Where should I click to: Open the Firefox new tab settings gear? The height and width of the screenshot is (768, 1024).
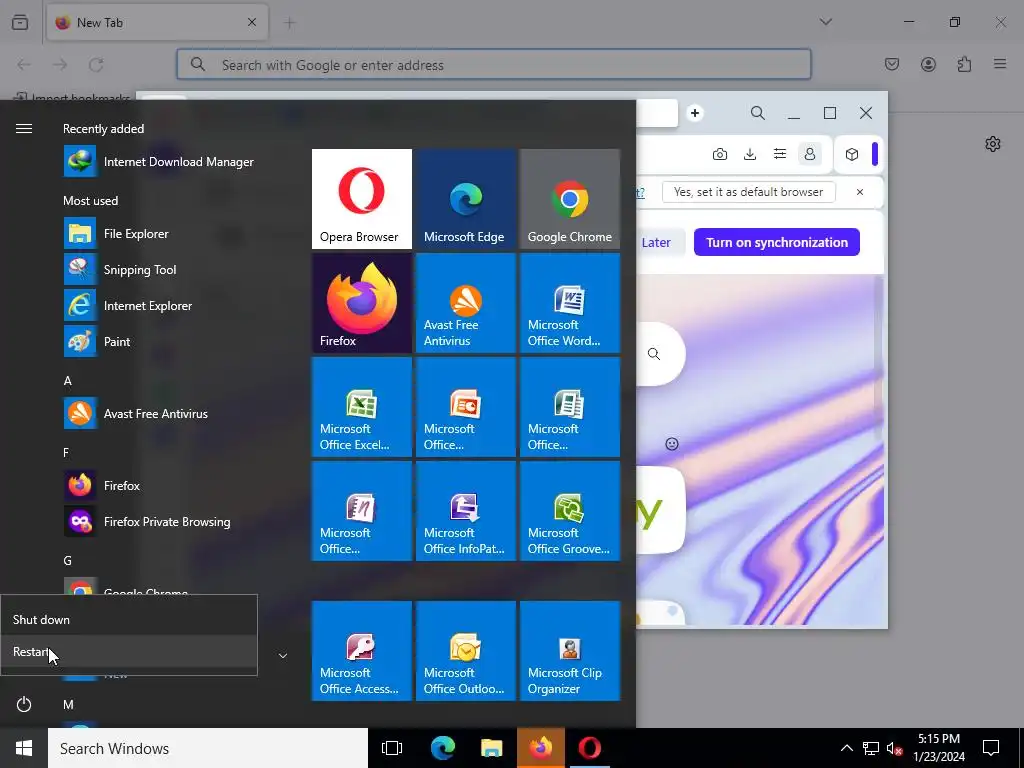(993, 144)
